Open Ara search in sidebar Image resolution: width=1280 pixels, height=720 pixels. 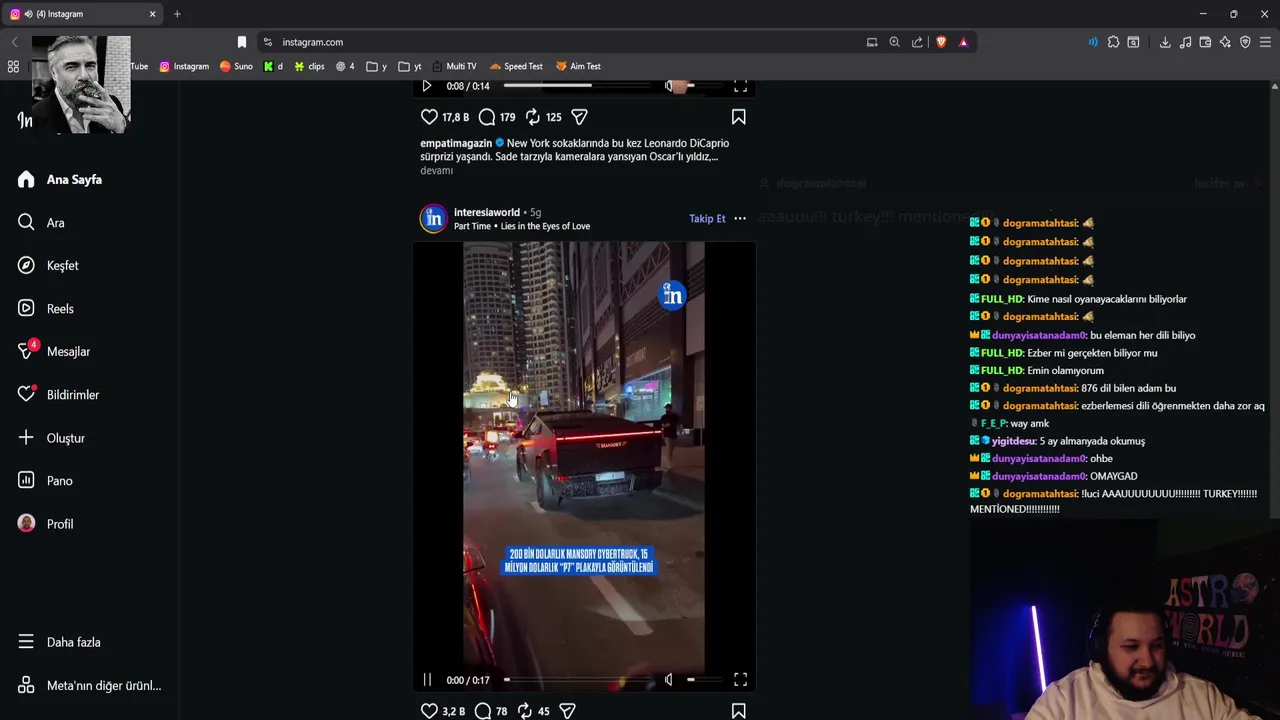(41, 223)
